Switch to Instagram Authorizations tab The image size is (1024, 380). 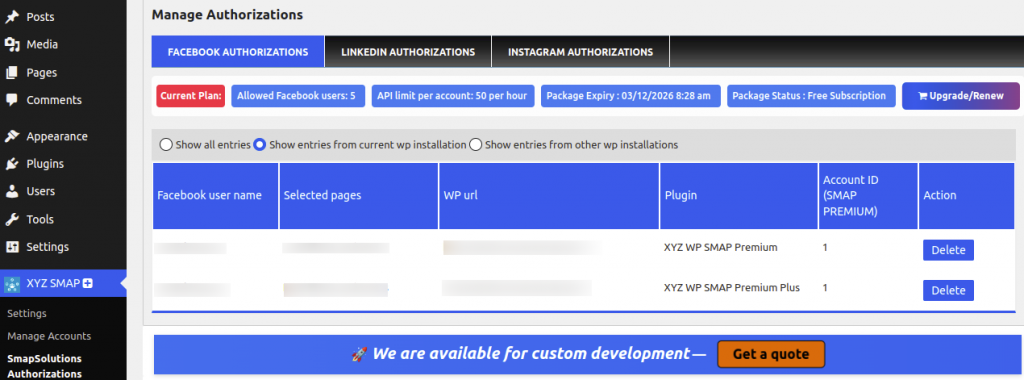click(x=581, y=52)
